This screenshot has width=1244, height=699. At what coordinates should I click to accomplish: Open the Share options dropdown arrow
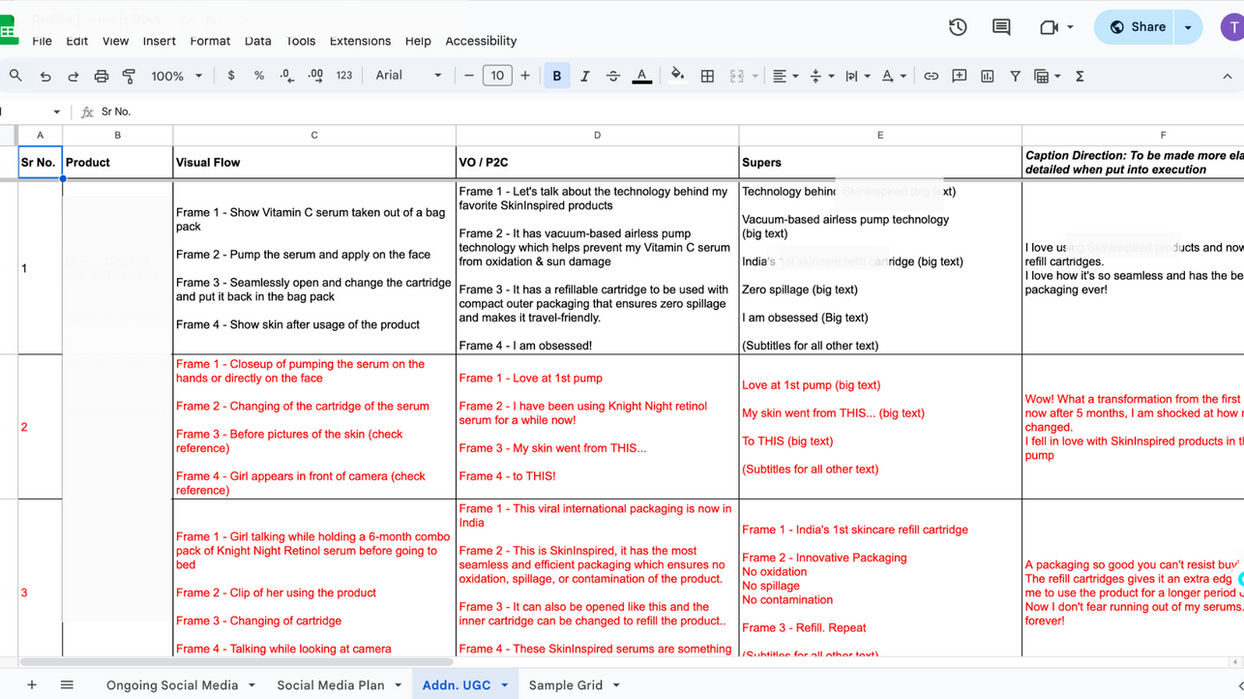click(x=1188, y=27)
